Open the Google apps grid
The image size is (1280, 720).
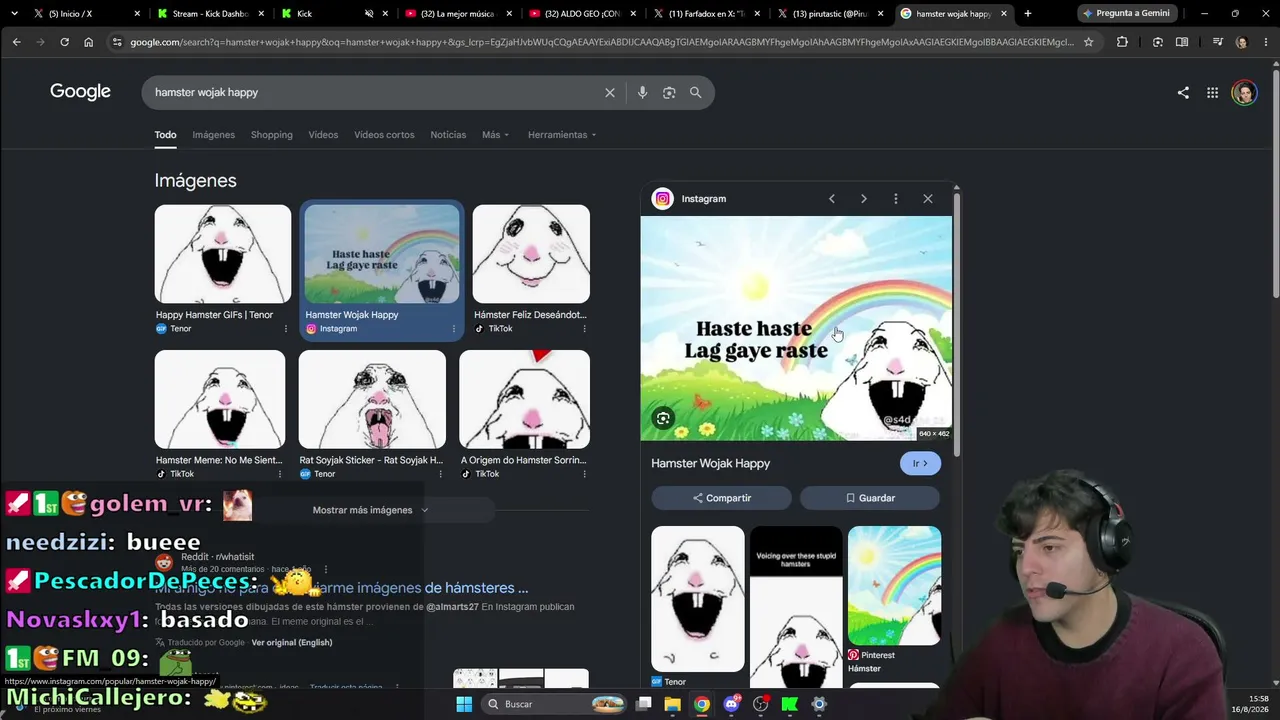click(1212, 93)
